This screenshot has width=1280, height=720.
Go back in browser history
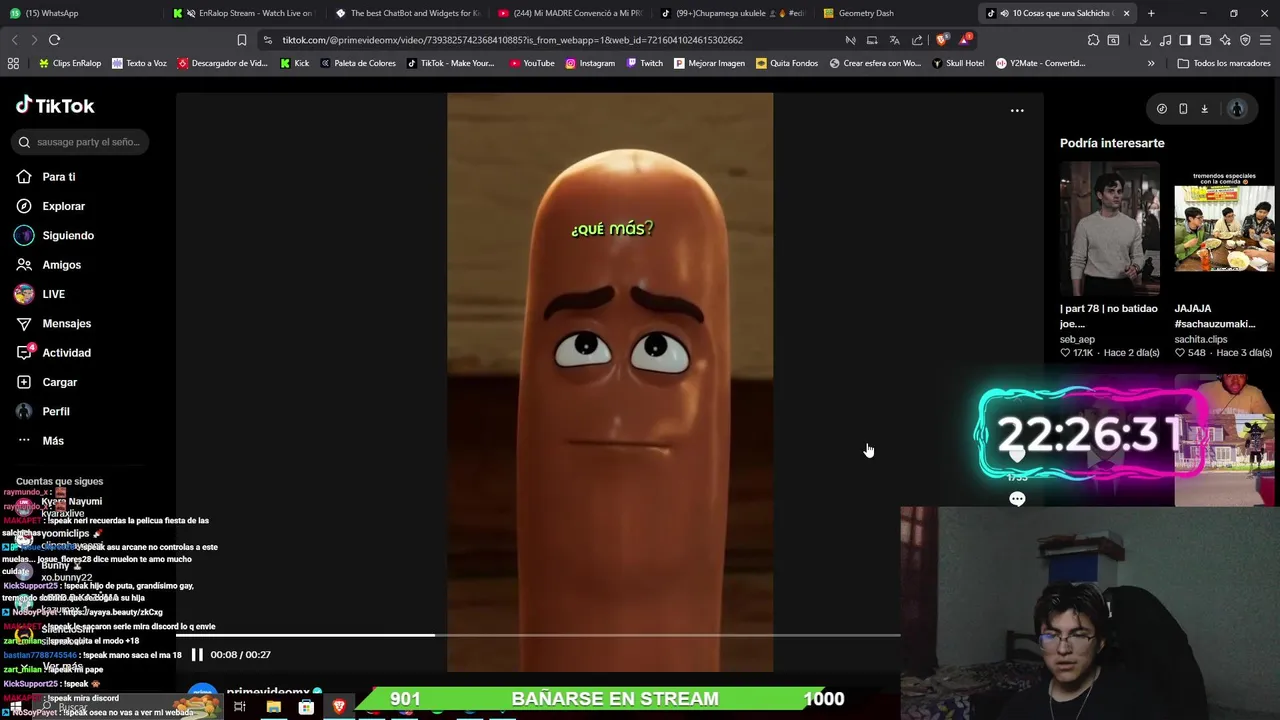(x=14, y=40)
